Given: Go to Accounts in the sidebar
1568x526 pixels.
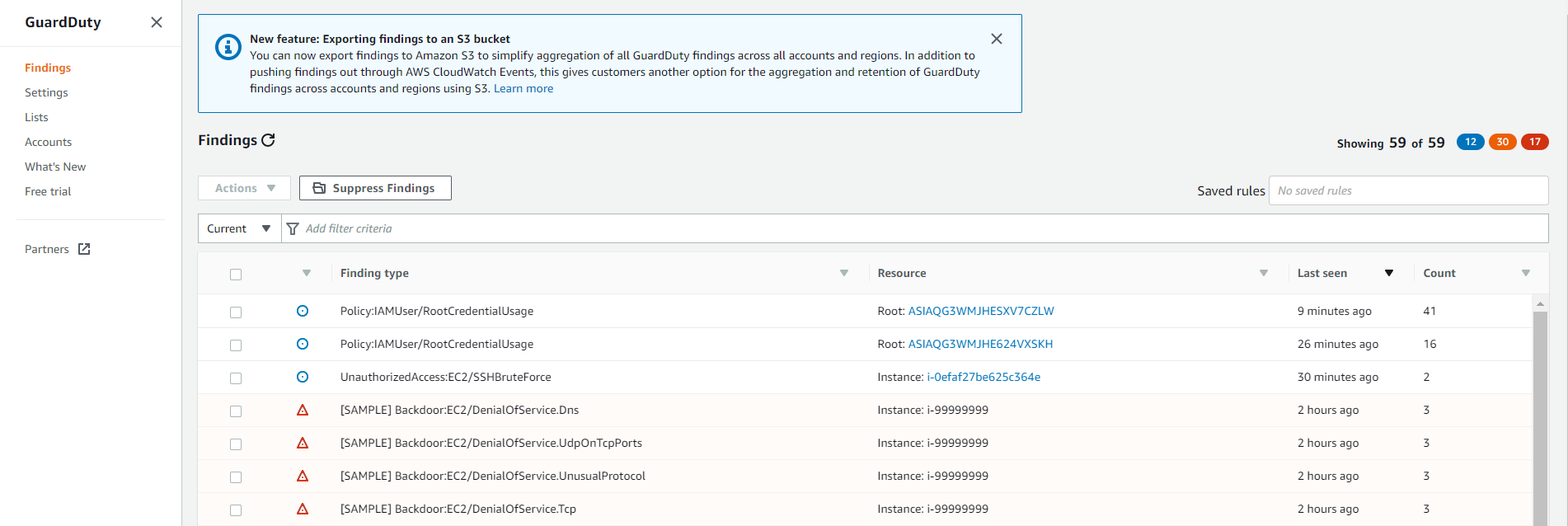Looking at the screenshot, I should click(48, 142).
